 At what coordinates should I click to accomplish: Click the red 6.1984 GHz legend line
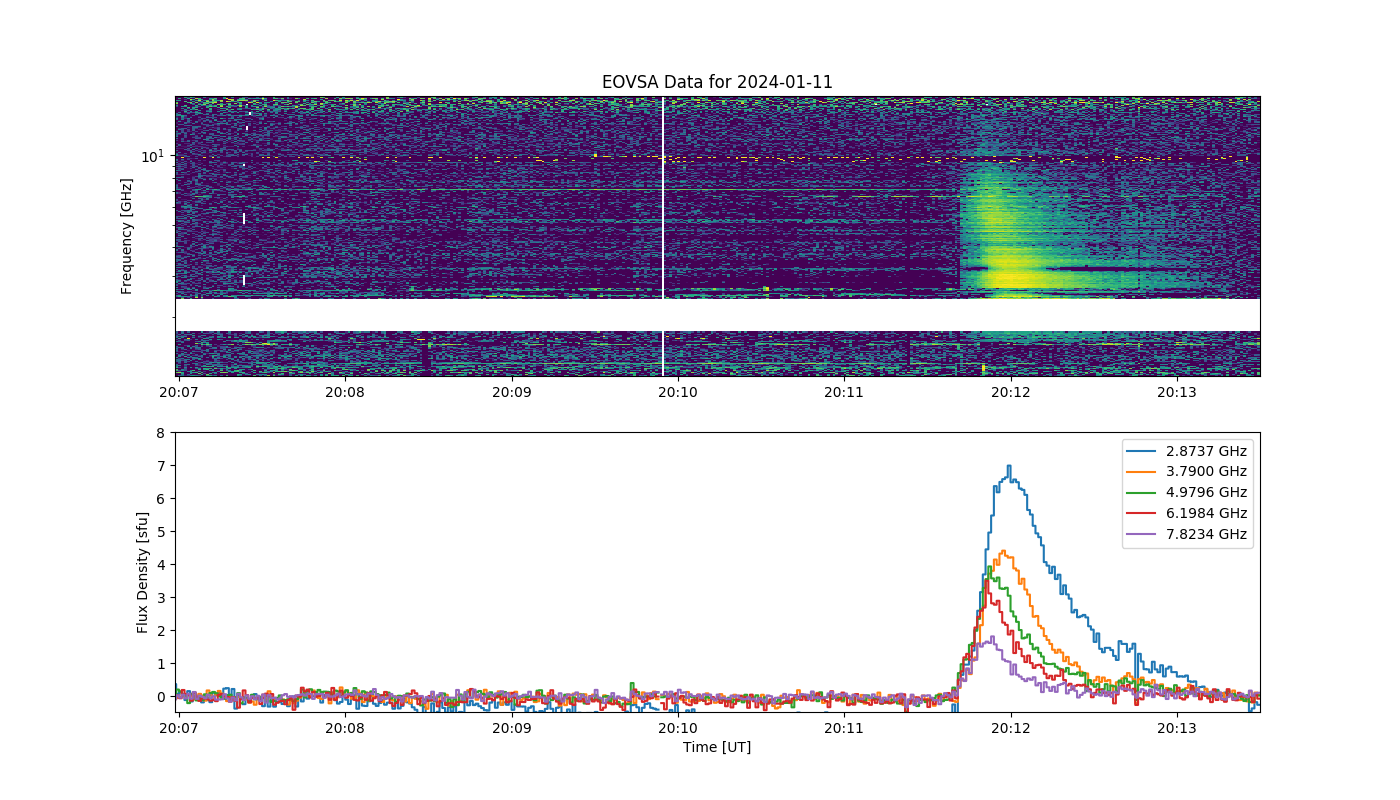[1147, 513]
